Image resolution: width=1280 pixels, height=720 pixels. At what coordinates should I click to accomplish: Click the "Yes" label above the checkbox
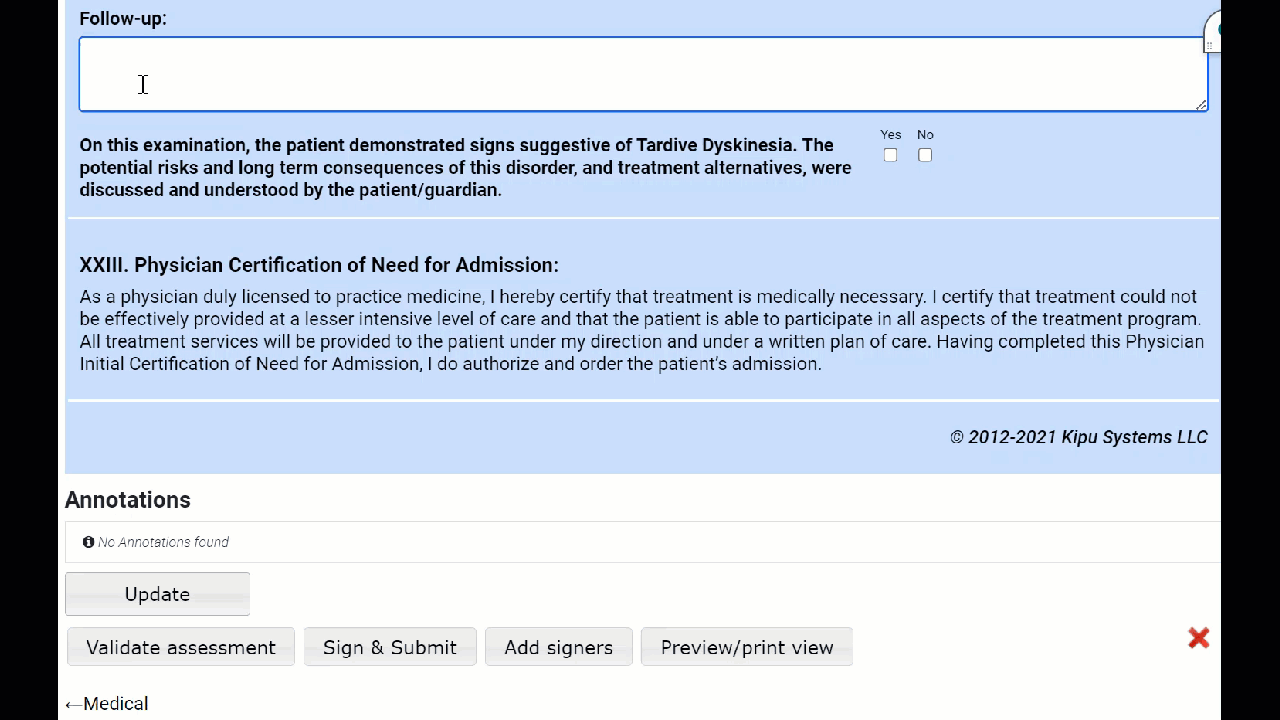pyautogui.click(x=890, y=135)
